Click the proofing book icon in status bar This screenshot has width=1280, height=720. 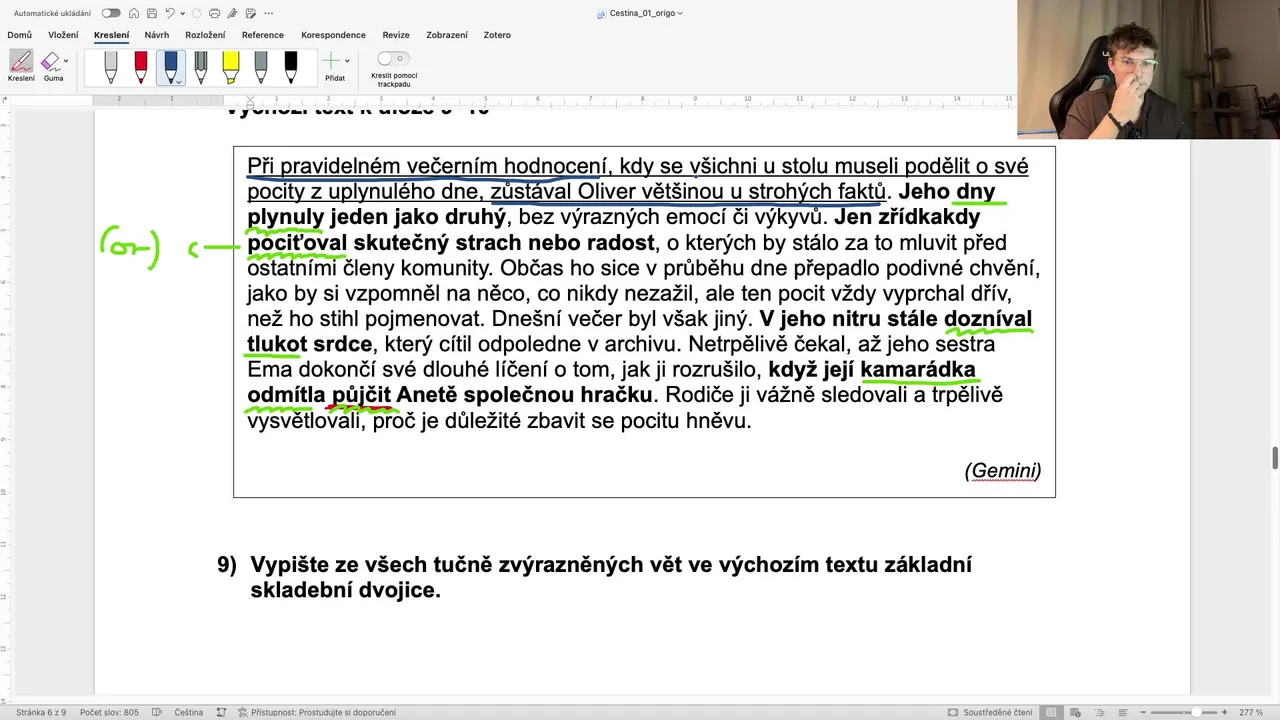tap(158, 712)
